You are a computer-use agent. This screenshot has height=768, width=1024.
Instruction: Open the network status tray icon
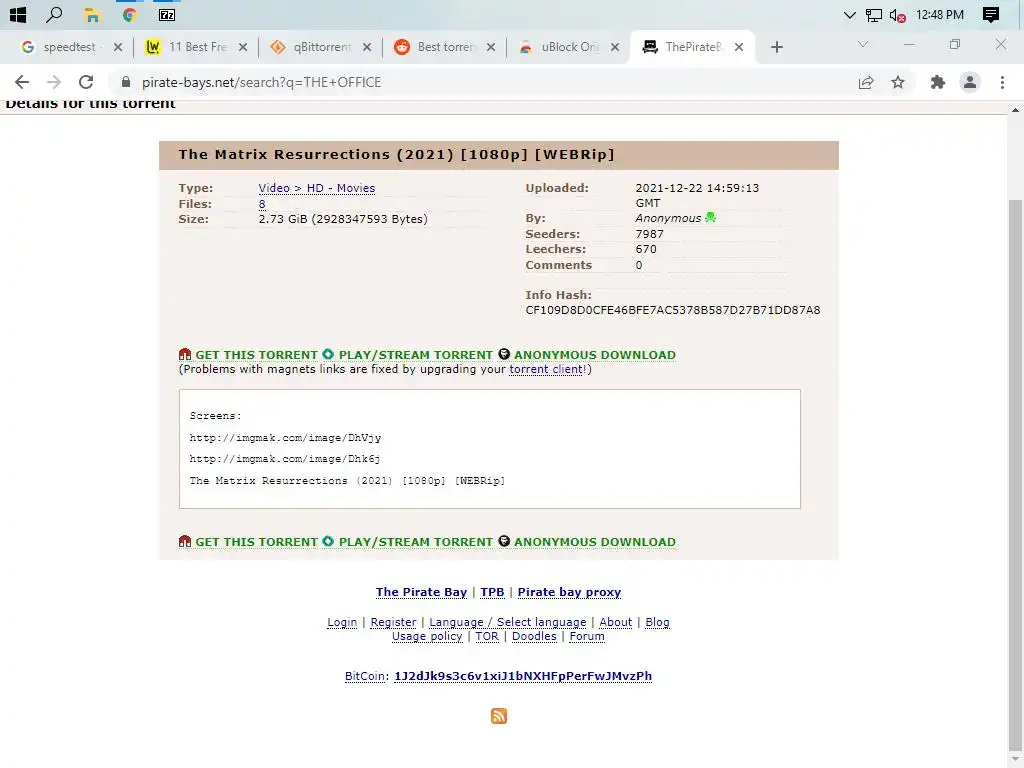(873, 15)
